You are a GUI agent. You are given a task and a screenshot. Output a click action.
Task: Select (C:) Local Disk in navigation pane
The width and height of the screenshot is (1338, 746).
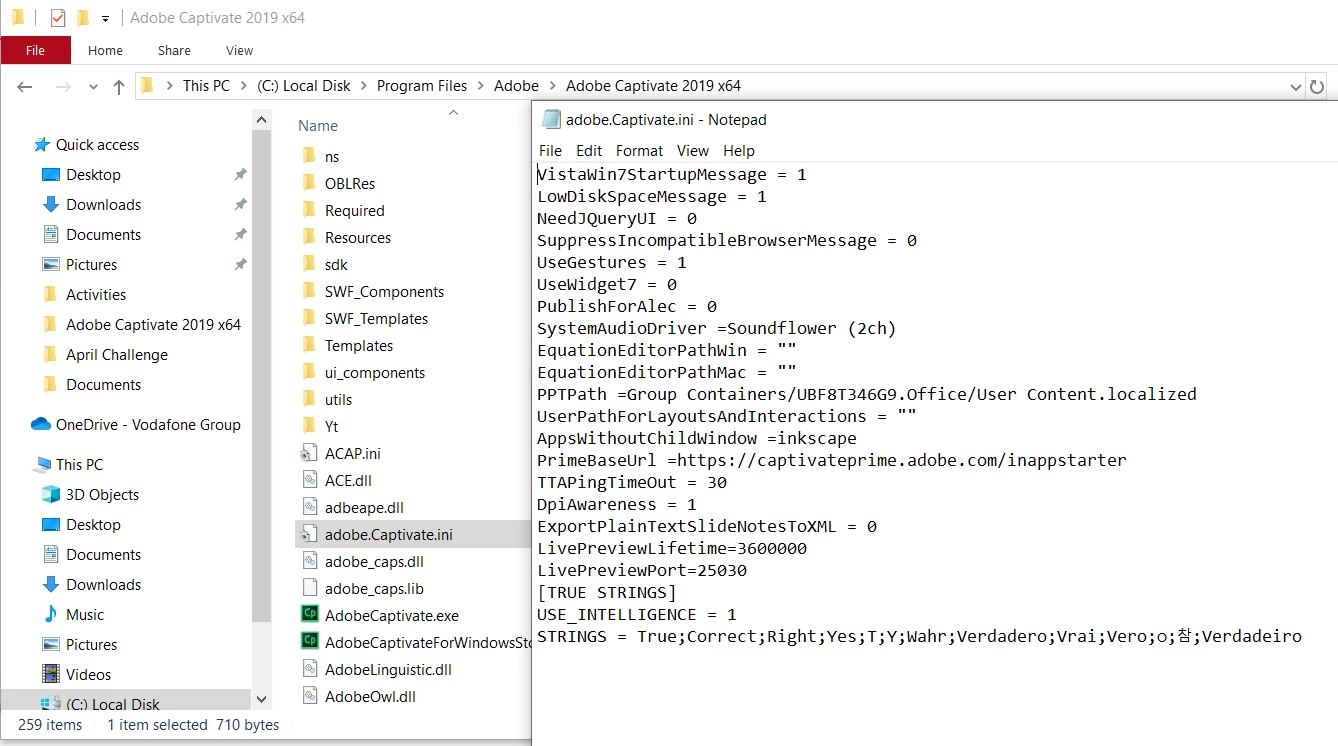[x=112, y=704]
